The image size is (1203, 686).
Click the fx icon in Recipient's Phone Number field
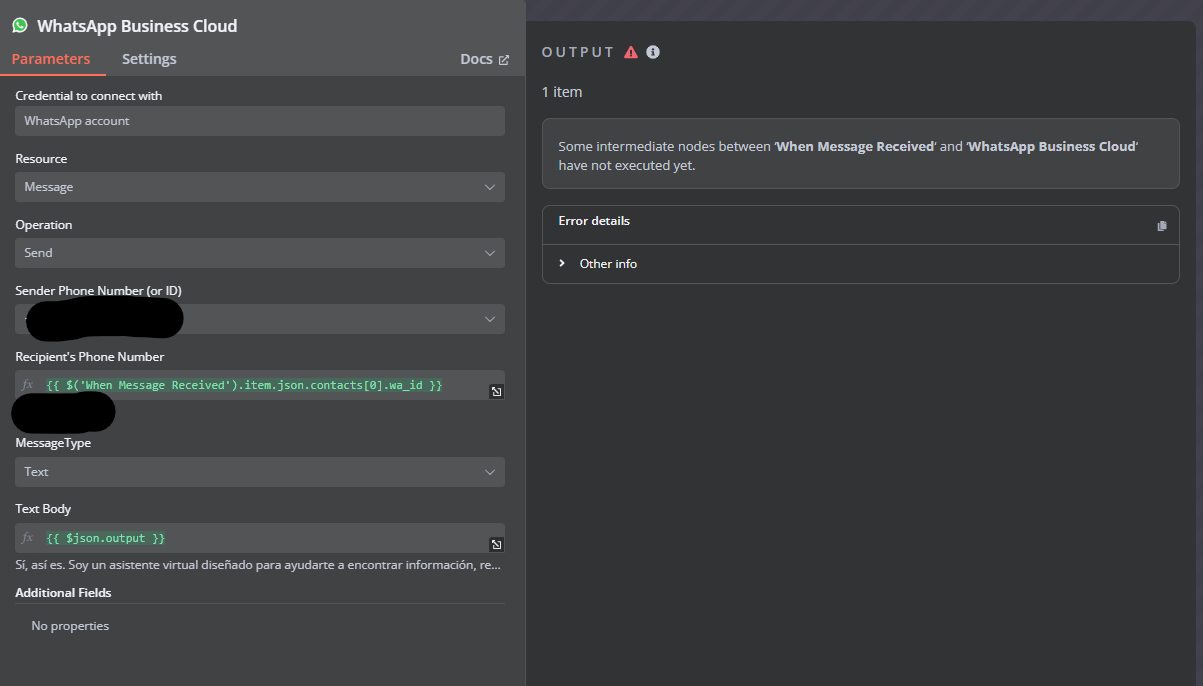[28, 385]
